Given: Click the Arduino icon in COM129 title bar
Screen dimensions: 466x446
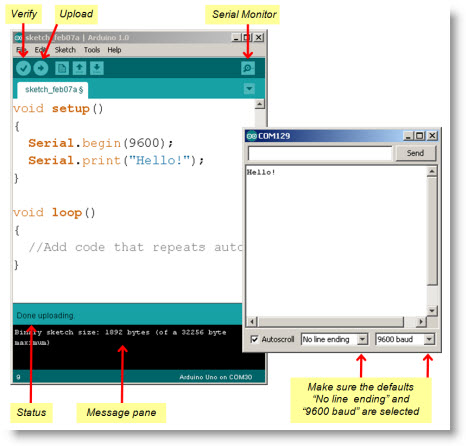Looking at the screenshot, I should pos(252,136).
